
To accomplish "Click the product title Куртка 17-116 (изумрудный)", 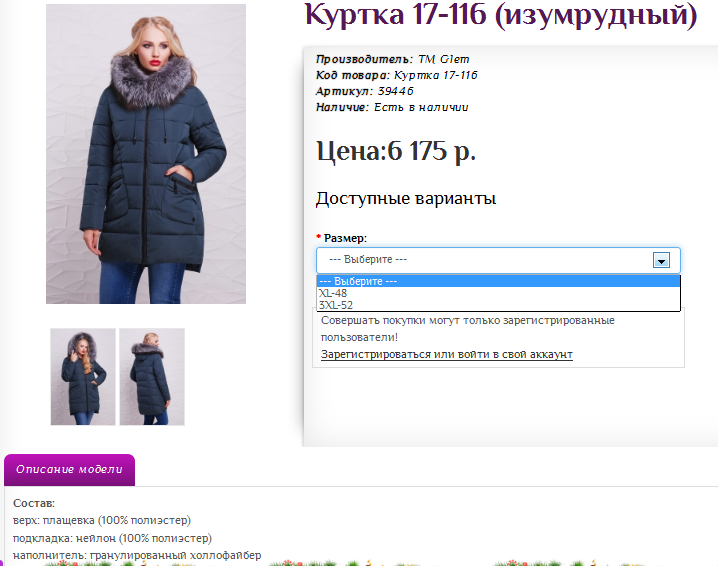I will pyautogui.click(x=500, y=15).
